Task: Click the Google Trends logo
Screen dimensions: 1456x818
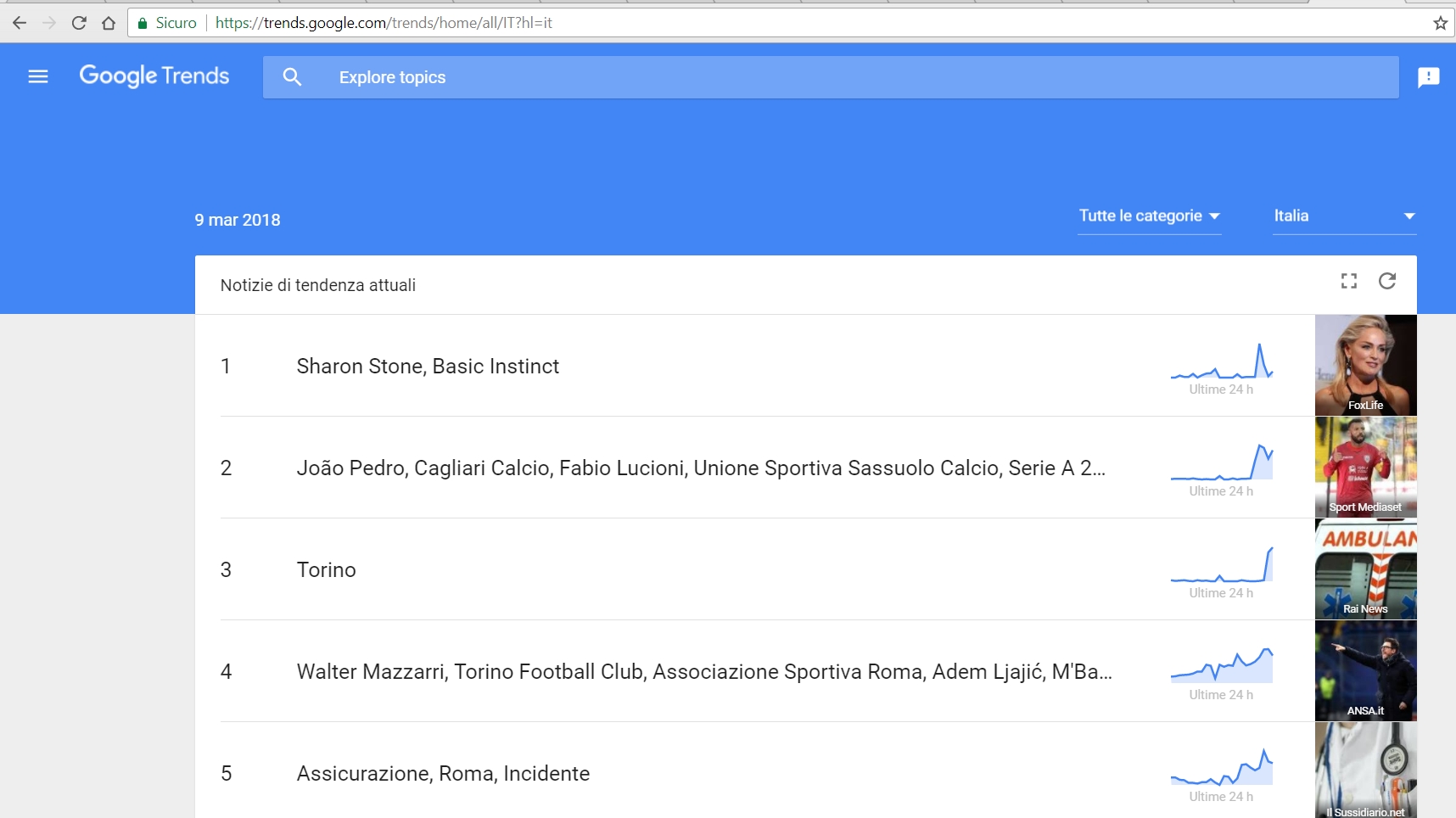Action: pyautogui.click(x=154, y=76)
